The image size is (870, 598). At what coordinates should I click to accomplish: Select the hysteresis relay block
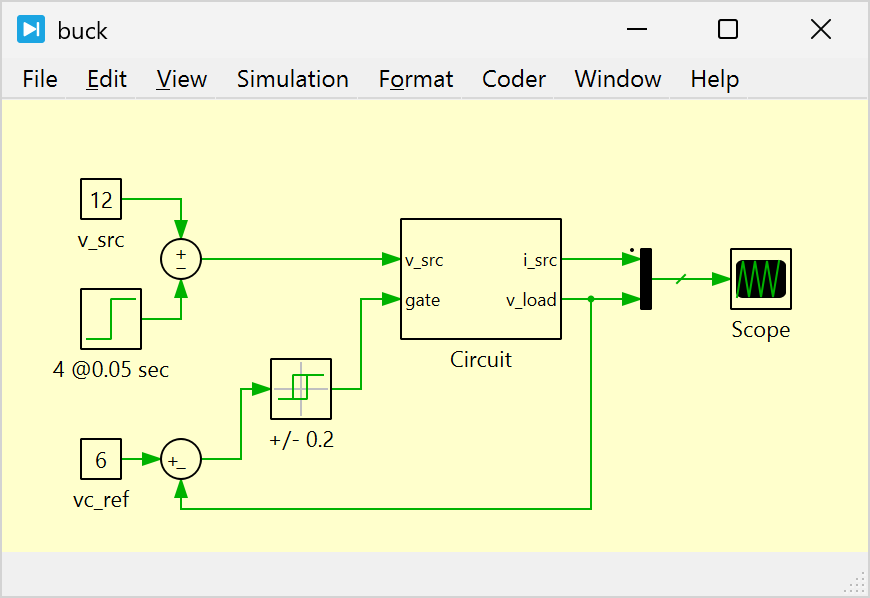300,389
